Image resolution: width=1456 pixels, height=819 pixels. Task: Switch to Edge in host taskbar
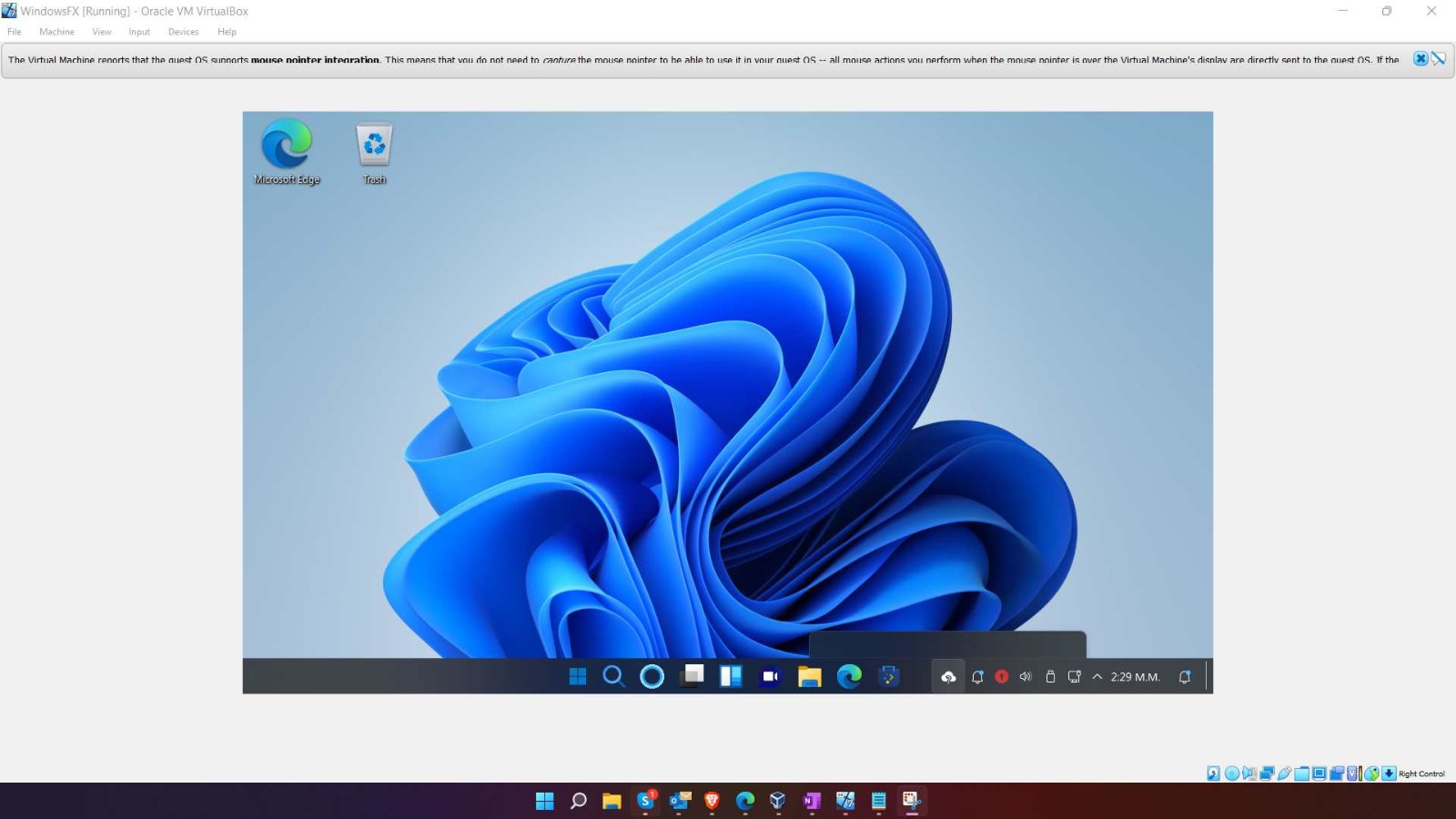coord(745,801)
